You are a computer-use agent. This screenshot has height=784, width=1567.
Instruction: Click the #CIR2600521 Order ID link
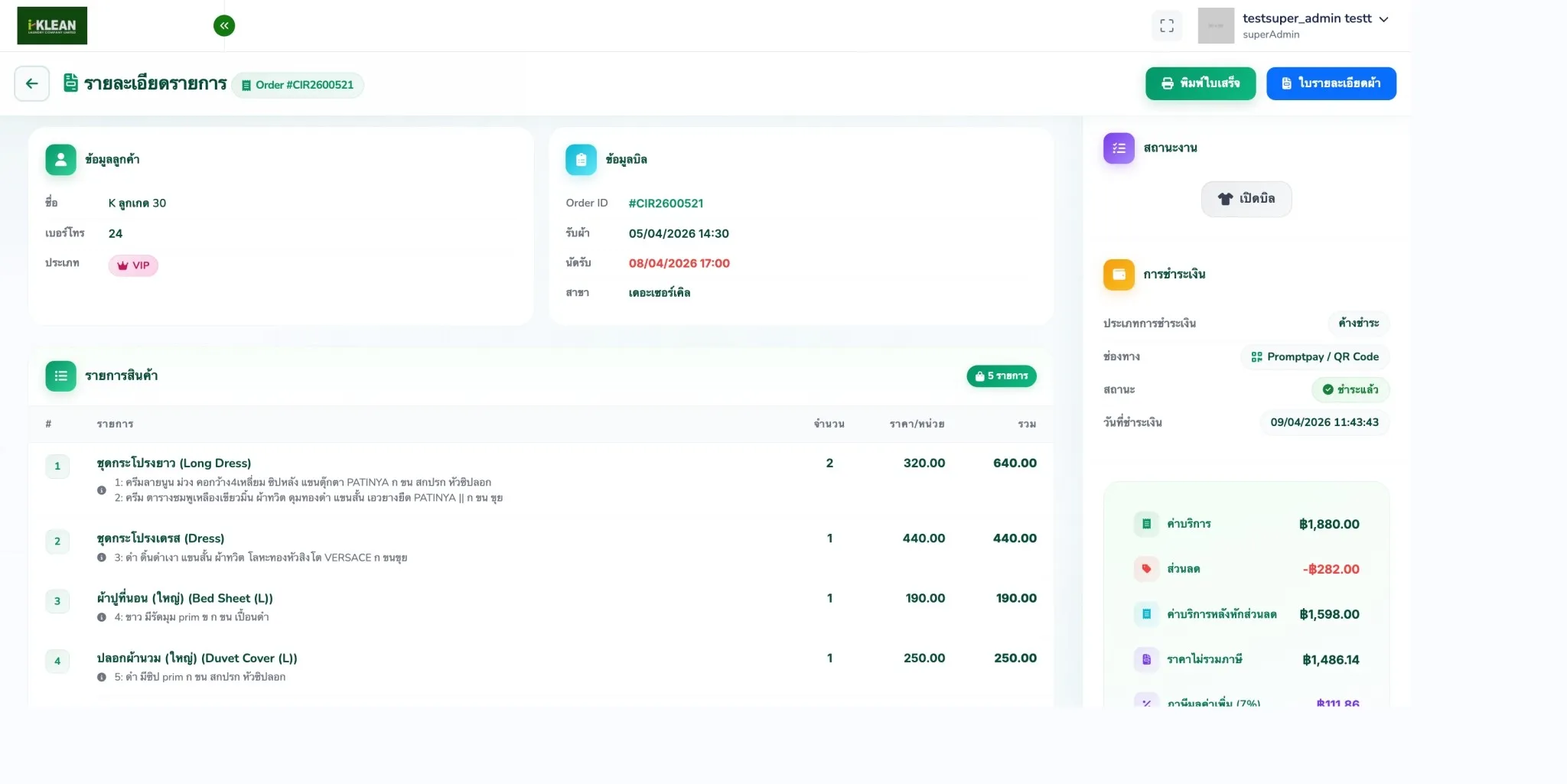point(666,203)
